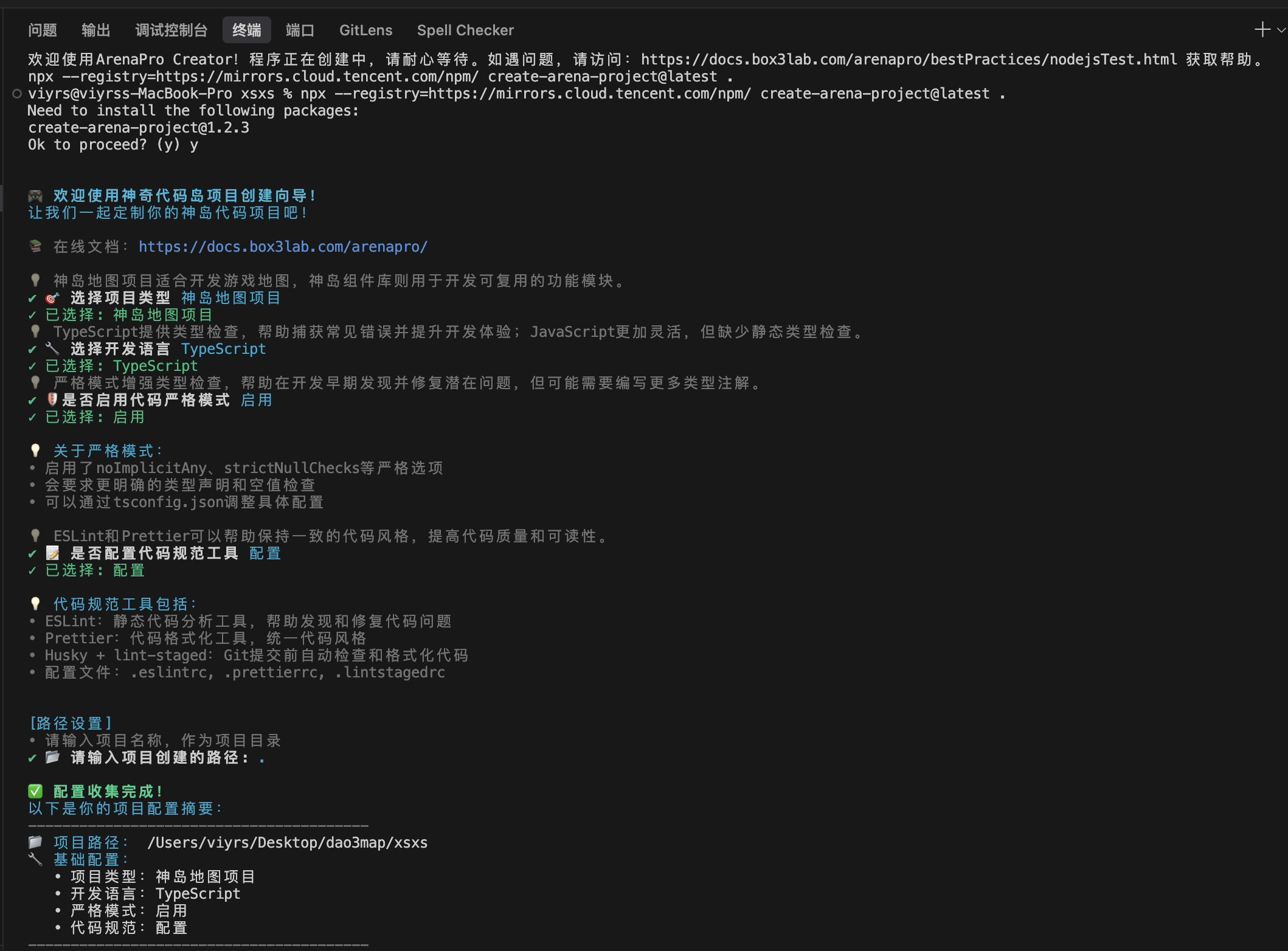The width and height of the screenshot is (1288, 951).
Task: Click the game controller emoji icon
Action: [35, 196]
